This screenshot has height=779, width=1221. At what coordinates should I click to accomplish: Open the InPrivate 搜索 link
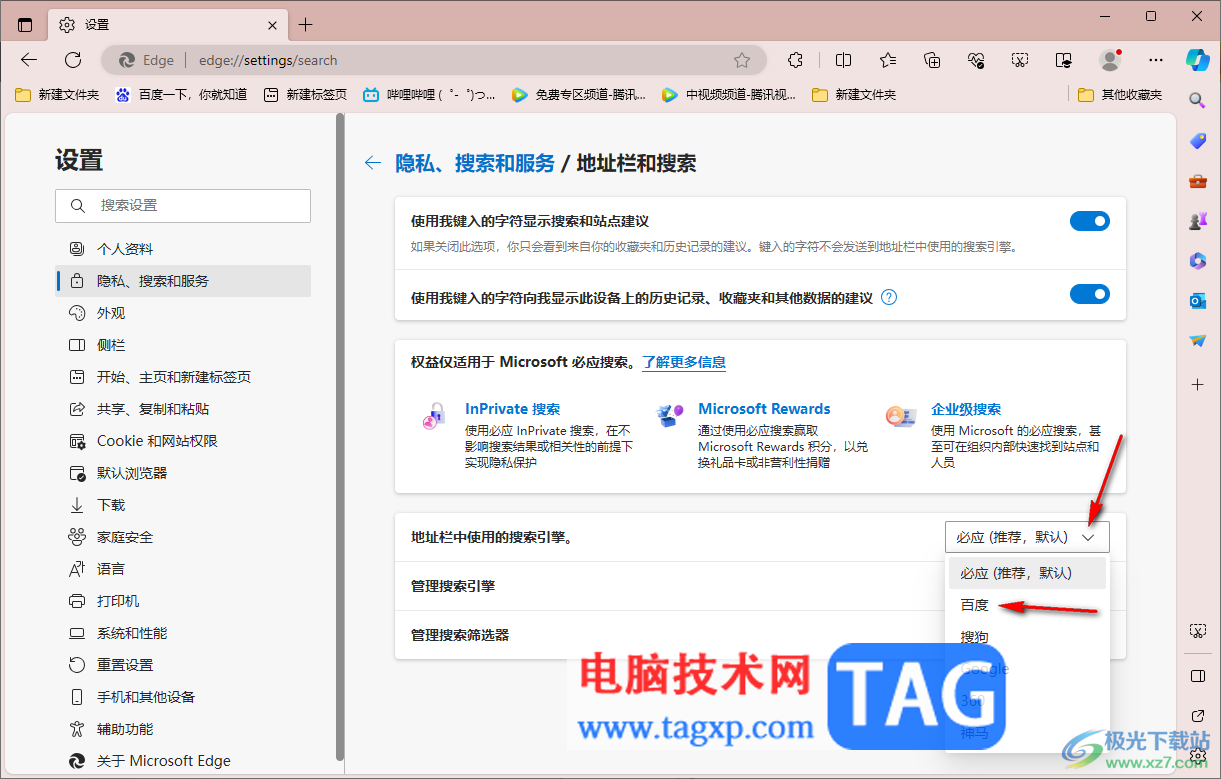pyautogui.click(x=512, y=409)
